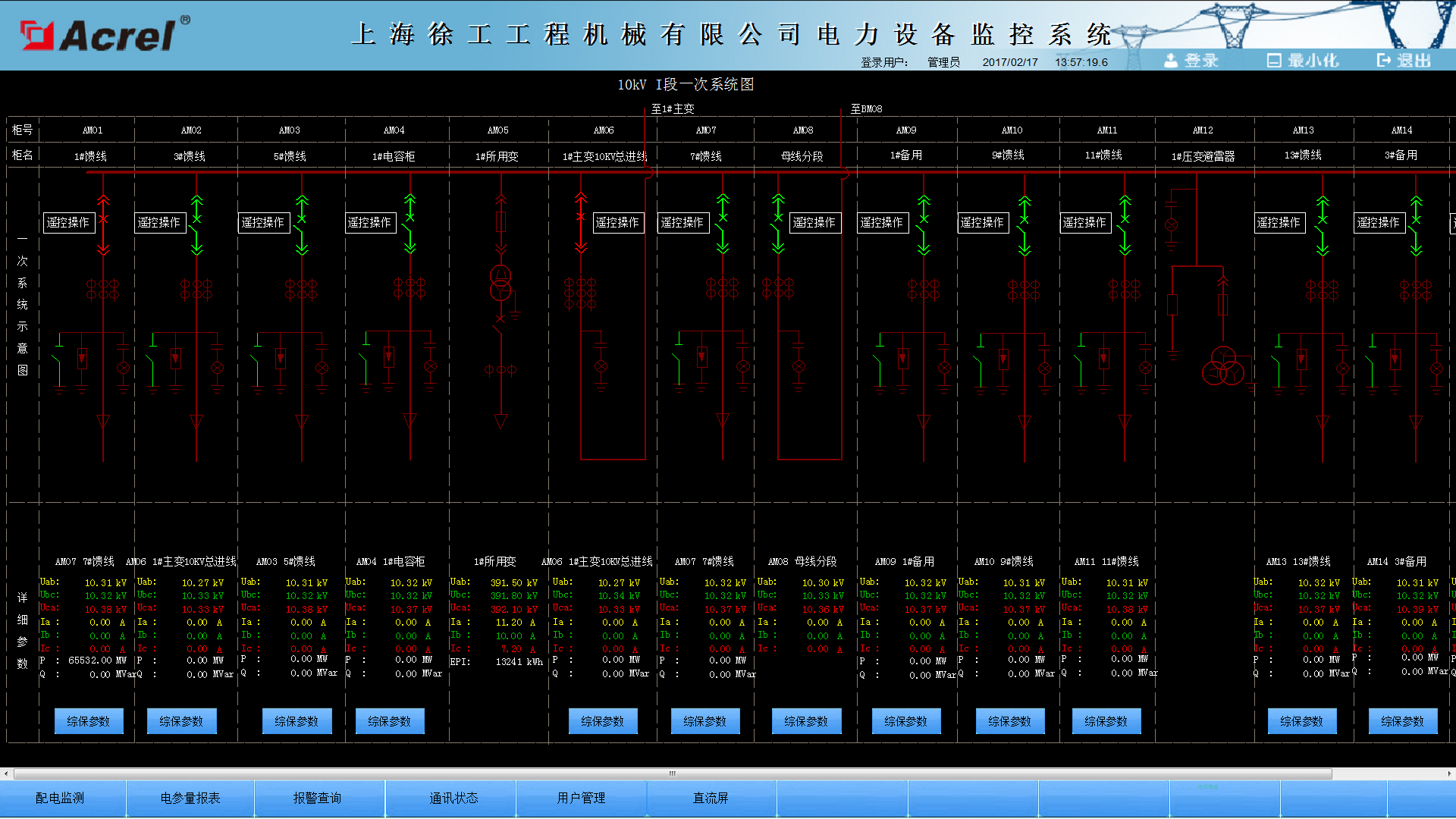The height and width of the screenshot is (819, 1456).
Task: Click 遥控操作 for AM02 3#馈线
Action: pos(159,222)
